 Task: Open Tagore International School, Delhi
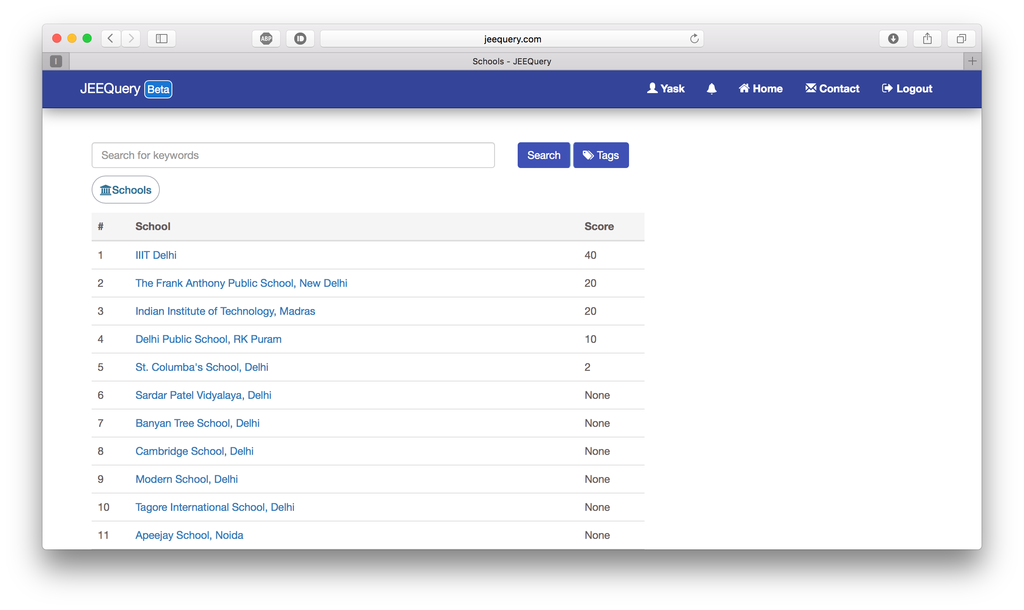coord(215,508)
